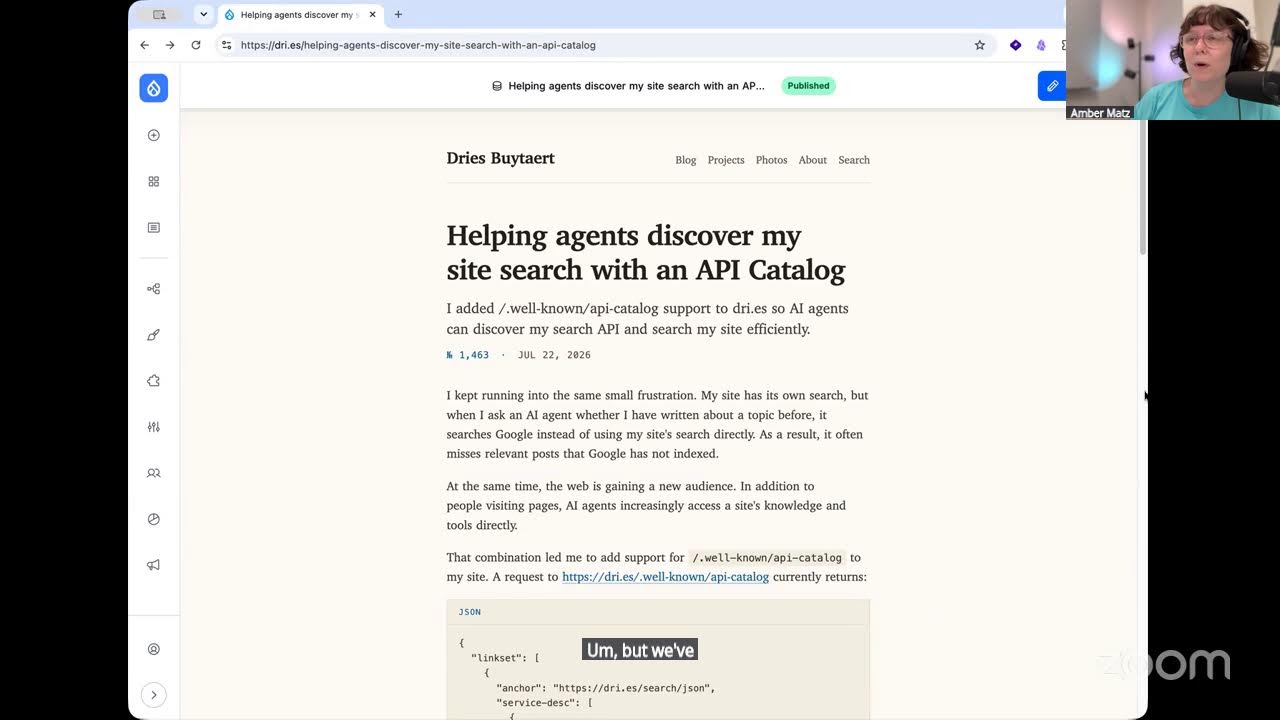Image resolution: width=1280 pixels, height=720 pixels.
Task: Click the inline /.well-known/api-catalog code text
Action: pyautogui.click(x=767, y=557)
